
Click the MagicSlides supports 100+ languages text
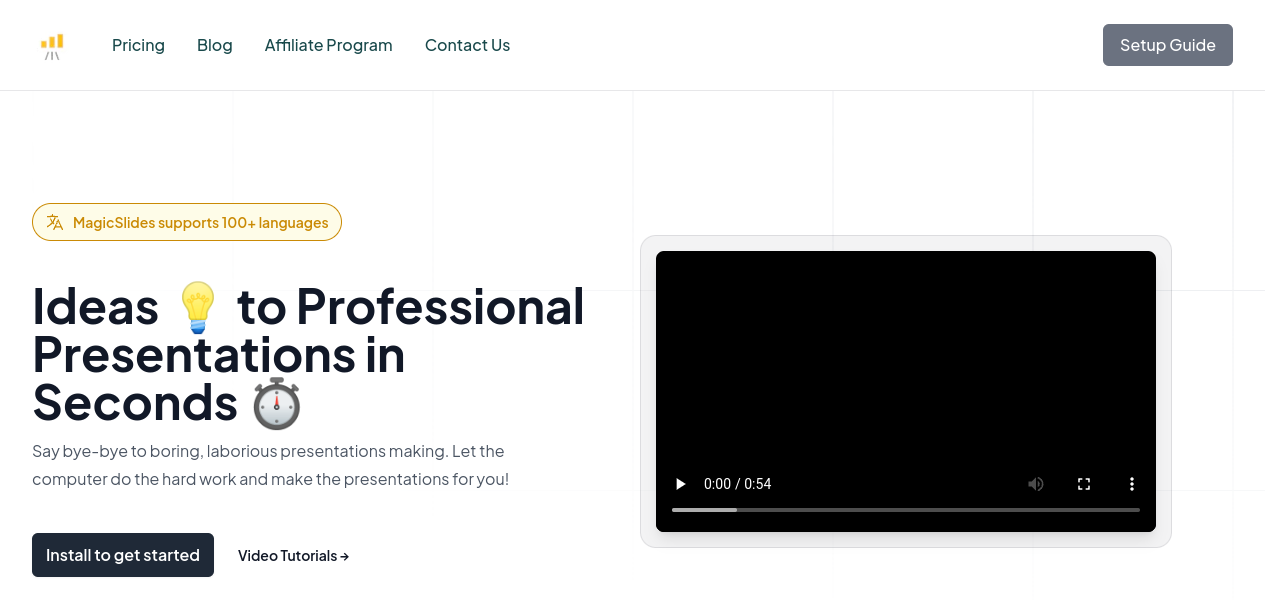[200, 222]
